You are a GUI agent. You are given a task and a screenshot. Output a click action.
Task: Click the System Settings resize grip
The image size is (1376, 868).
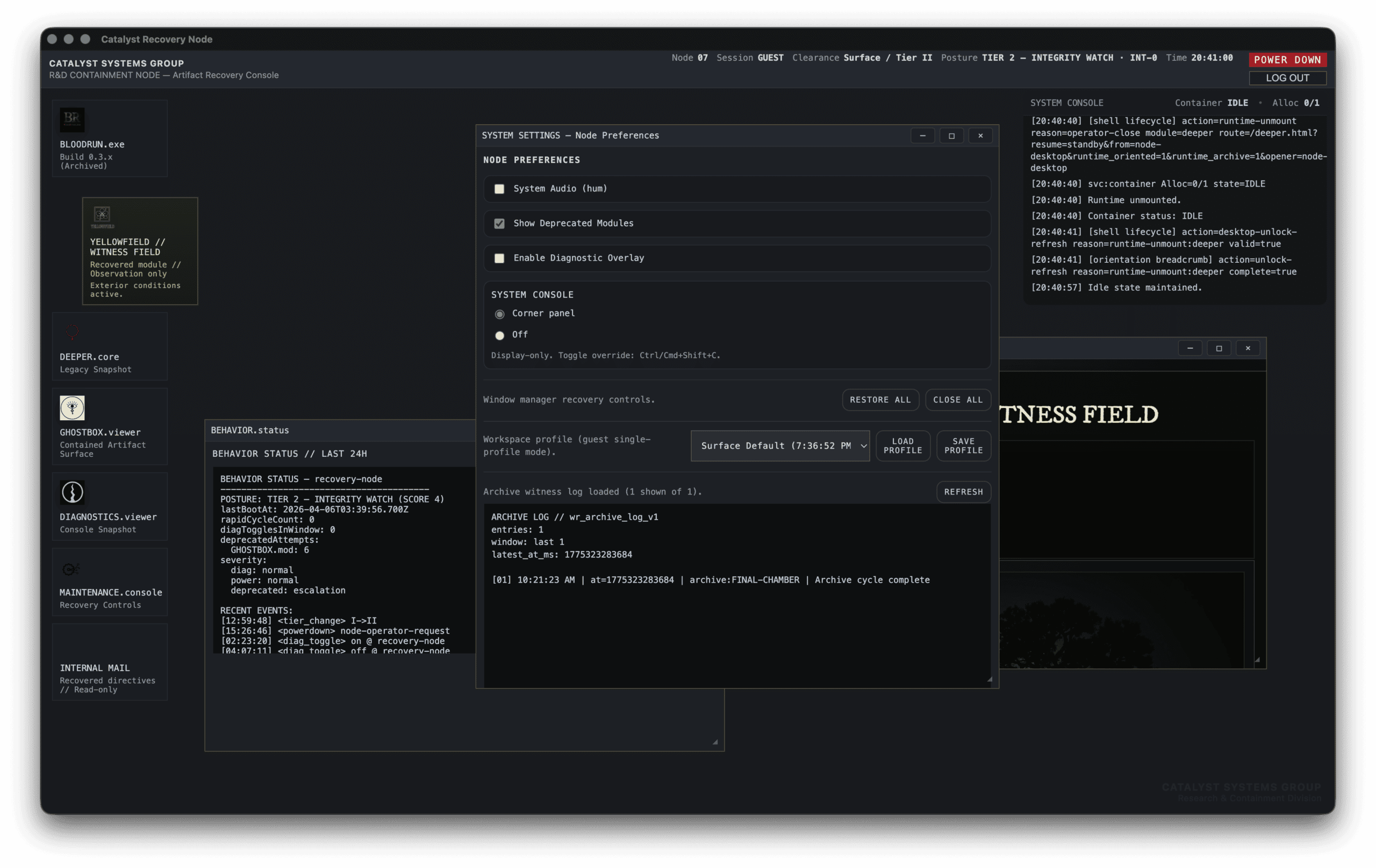[989, 679]
